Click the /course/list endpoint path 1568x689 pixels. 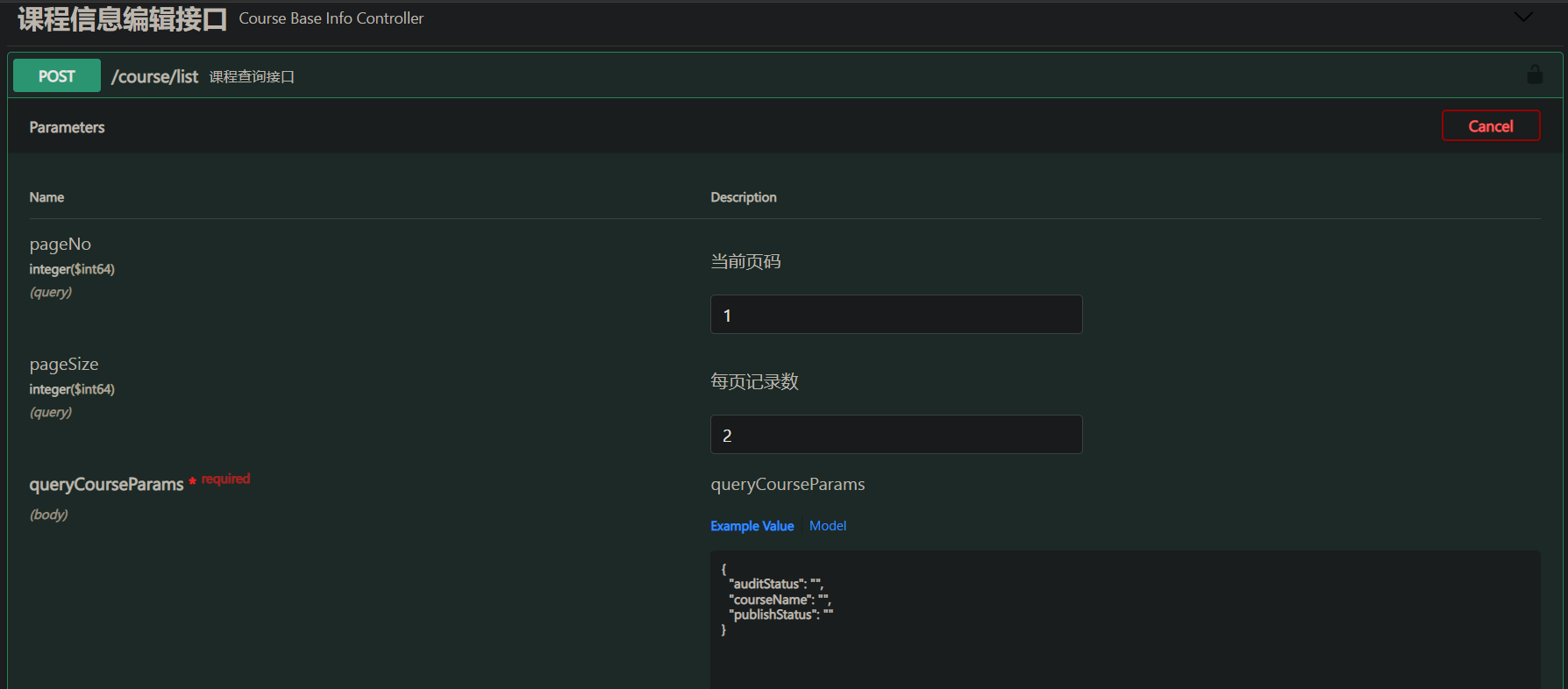tap(155, 77)
